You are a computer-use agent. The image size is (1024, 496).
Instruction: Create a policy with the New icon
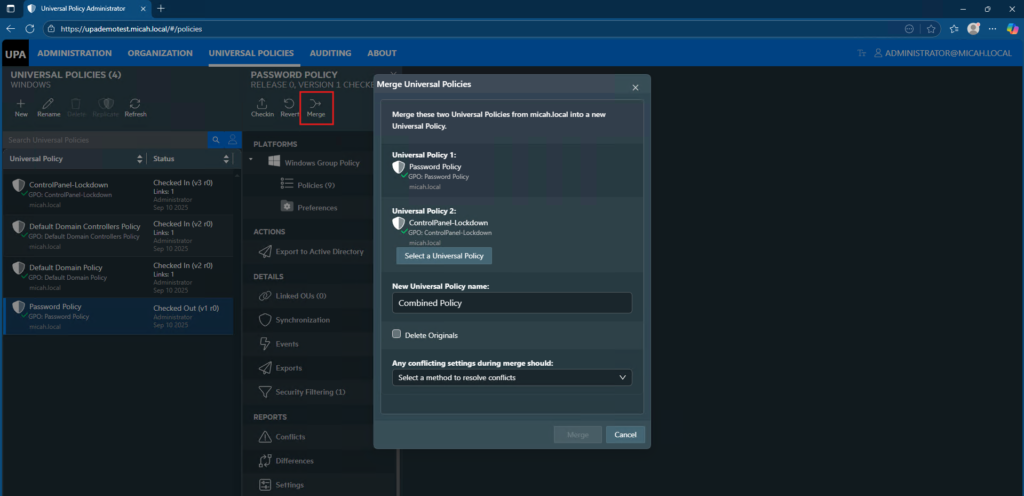pyautogui.click(x=21, y=106)
